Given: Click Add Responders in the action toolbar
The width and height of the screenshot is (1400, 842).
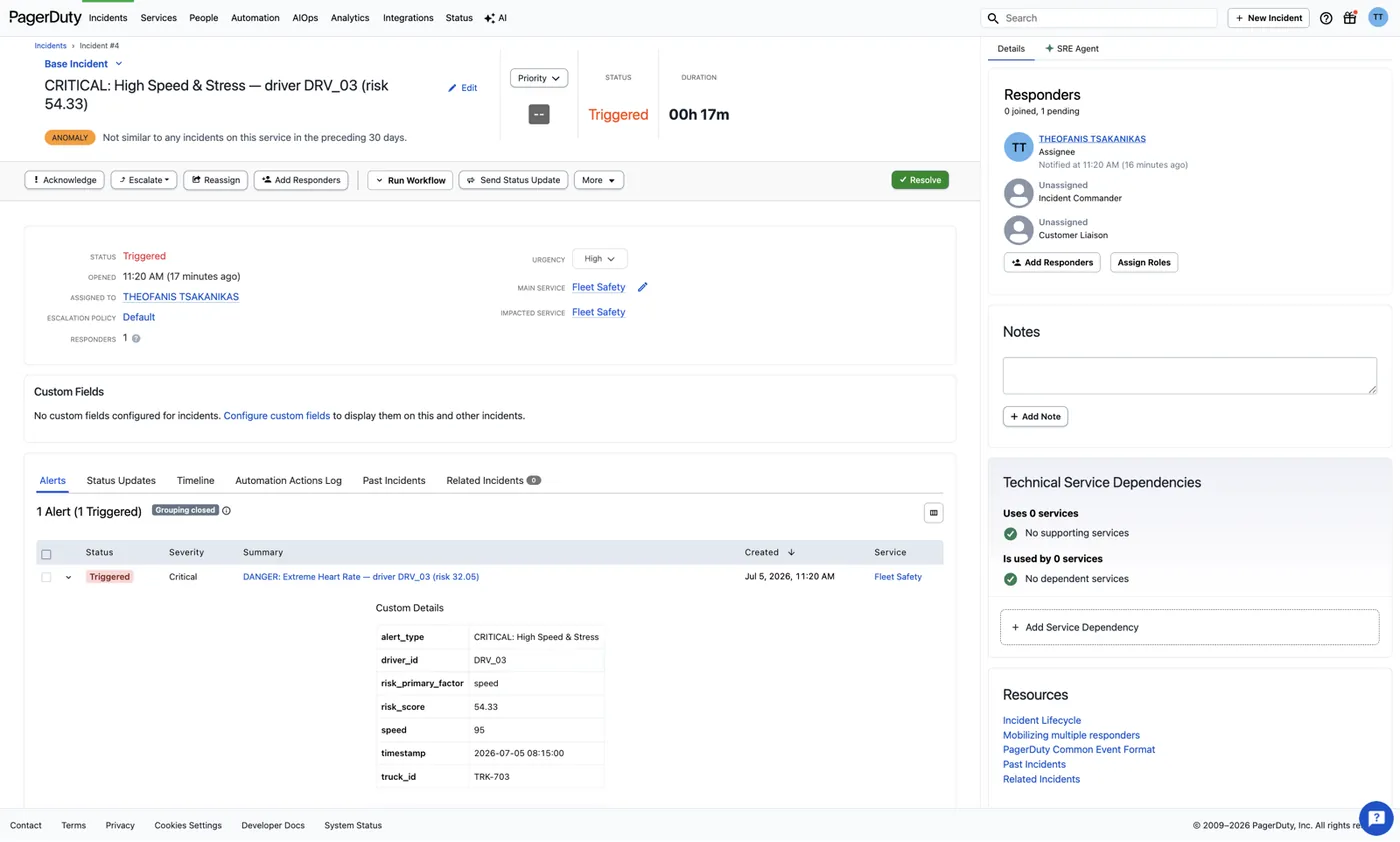Looking at the screenshot, I should point(302,180).
